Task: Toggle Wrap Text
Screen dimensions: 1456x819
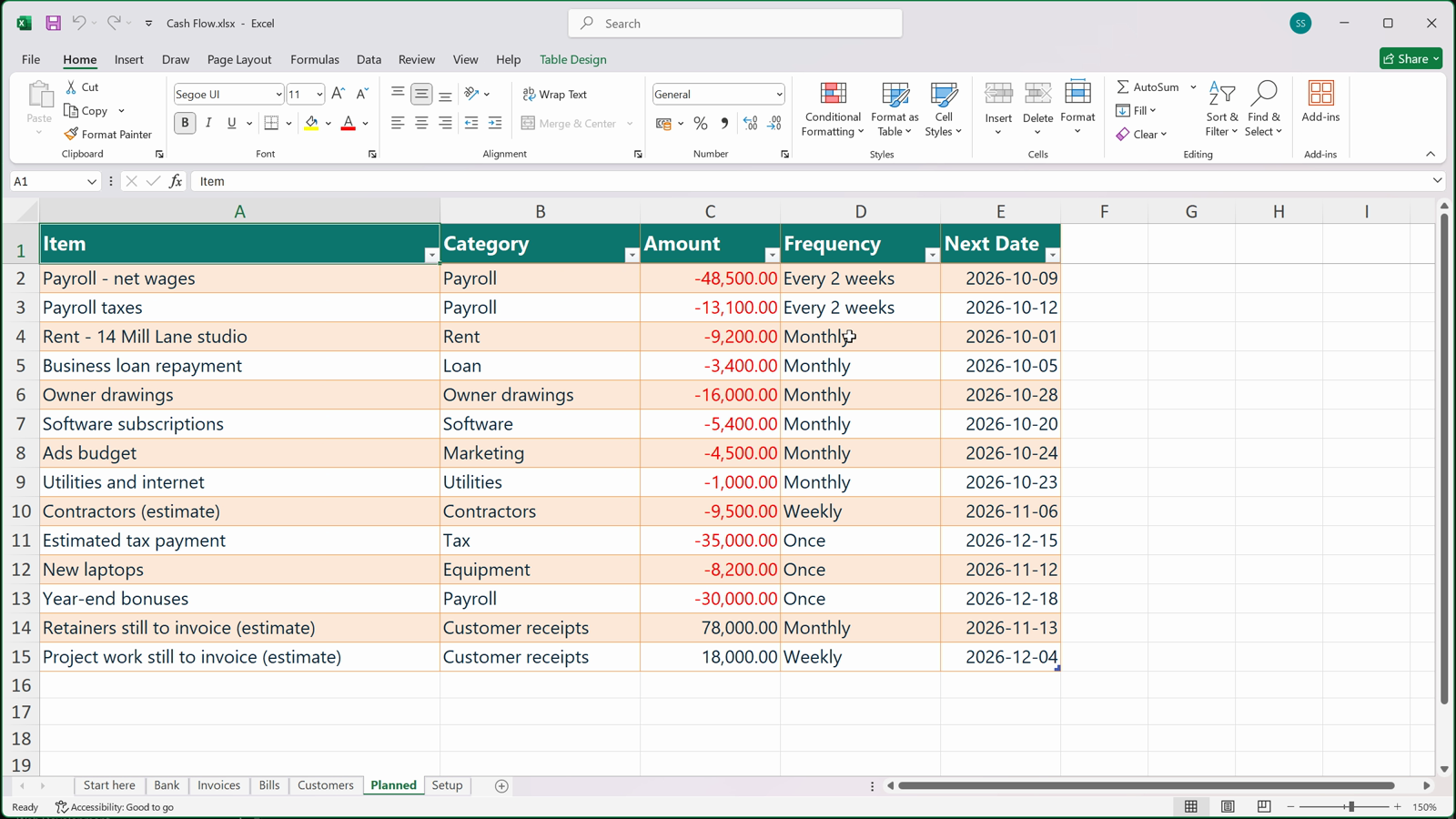Action: pos(555,94)
